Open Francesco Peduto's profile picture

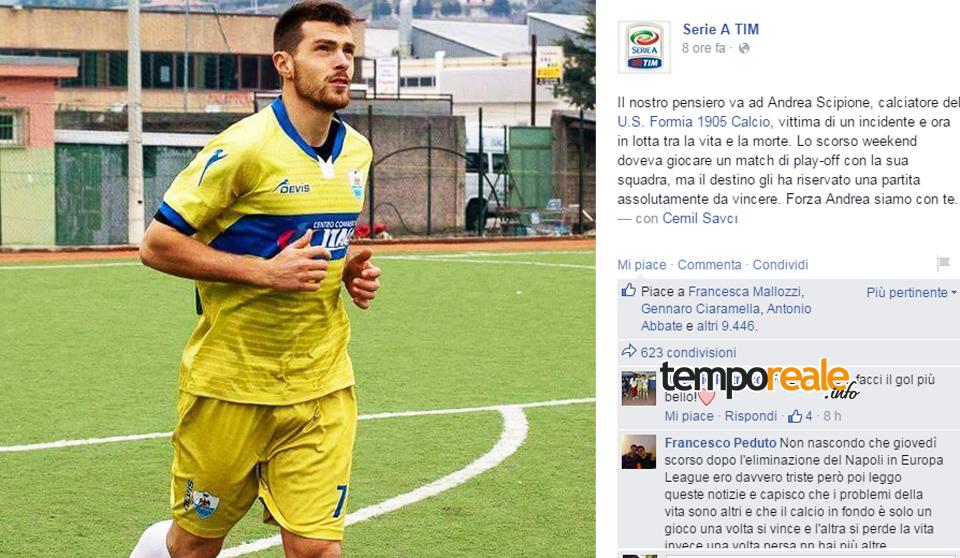[x=639, y=452]
